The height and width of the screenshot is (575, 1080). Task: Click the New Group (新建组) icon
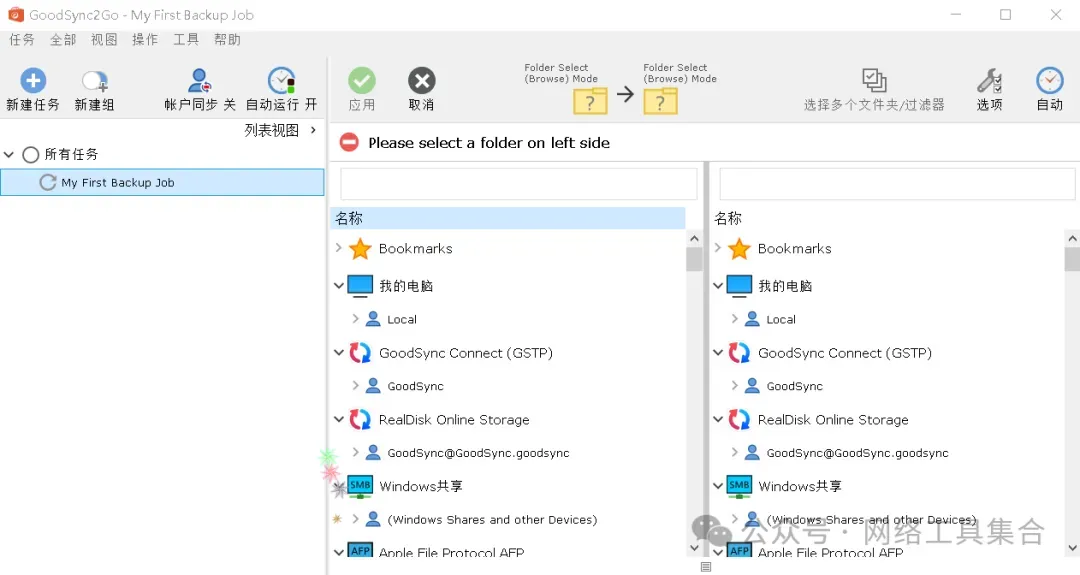pos(94,81)
